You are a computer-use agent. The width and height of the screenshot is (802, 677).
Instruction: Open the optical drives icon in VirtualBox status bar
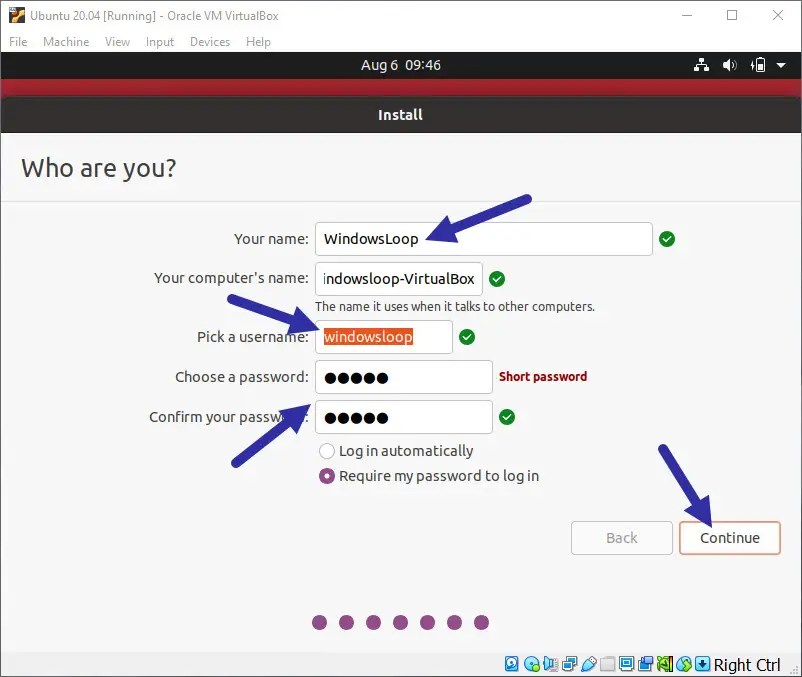click(x=530, y=663)
